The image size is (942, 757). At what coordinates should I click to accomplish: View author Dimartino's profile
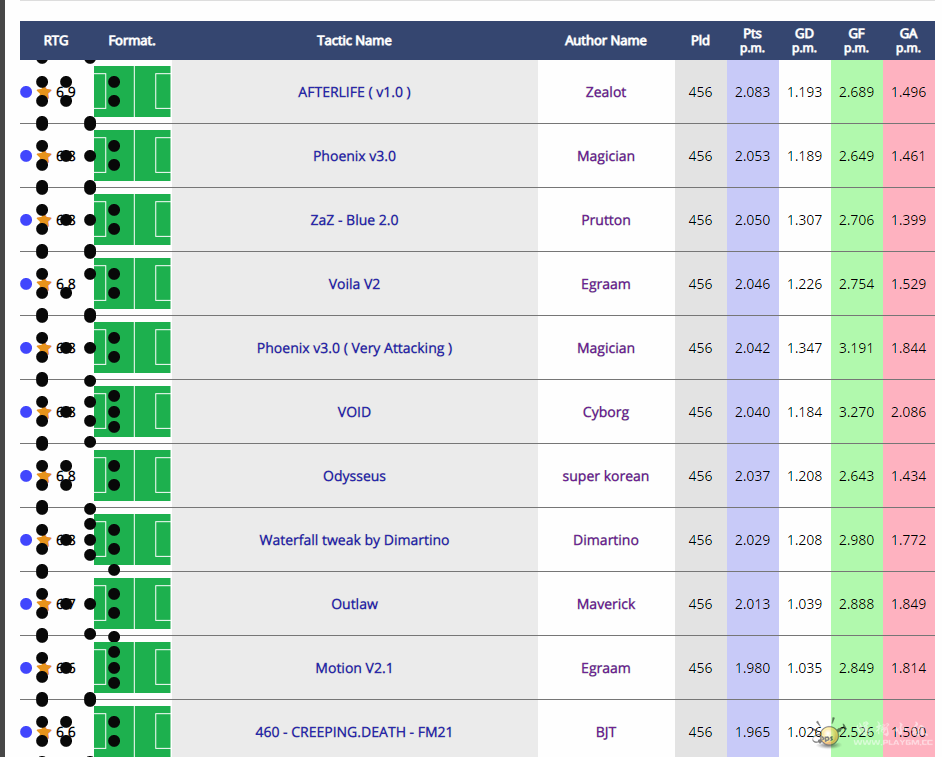[606, 540]
